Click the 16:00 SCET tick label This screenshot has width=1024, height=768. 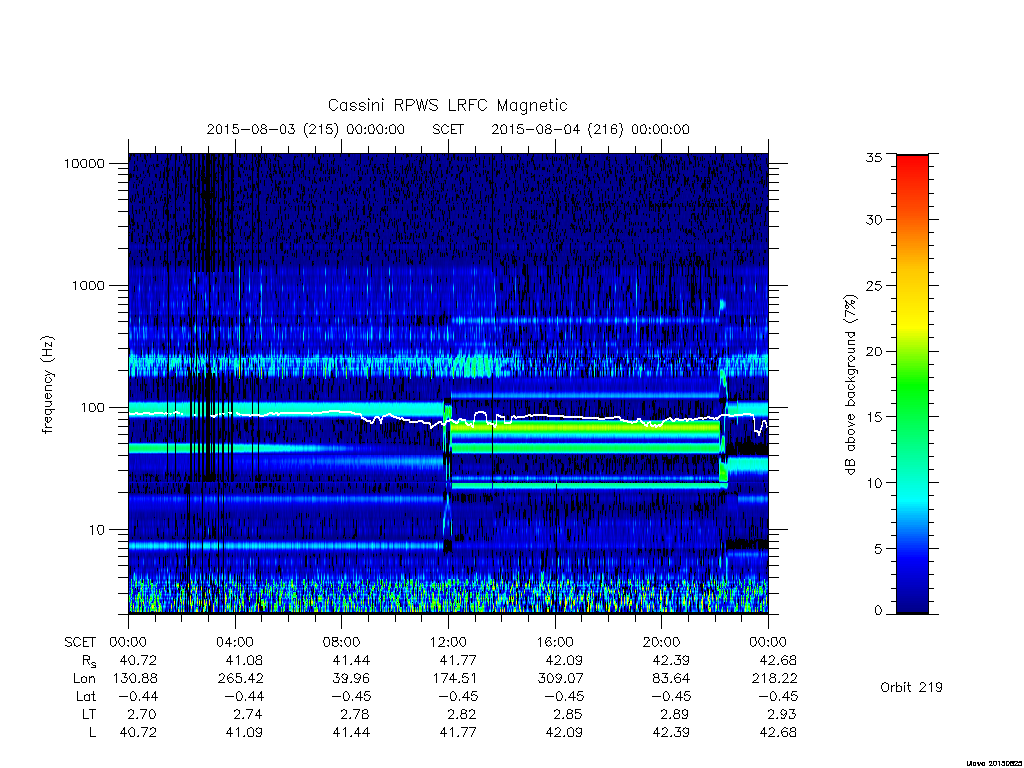tap(554, 642)
